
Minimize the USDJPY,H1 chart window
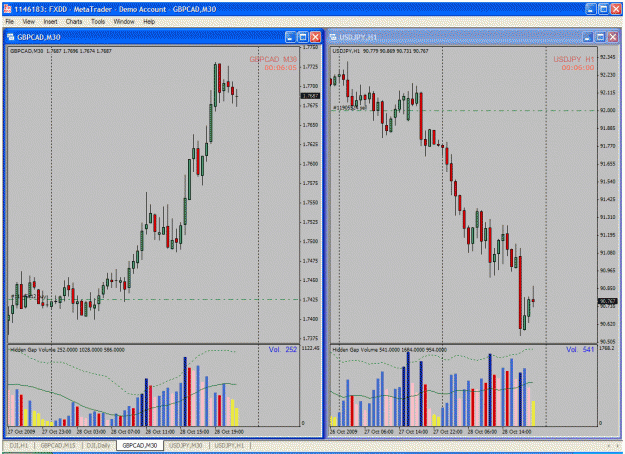pos(588,37)
